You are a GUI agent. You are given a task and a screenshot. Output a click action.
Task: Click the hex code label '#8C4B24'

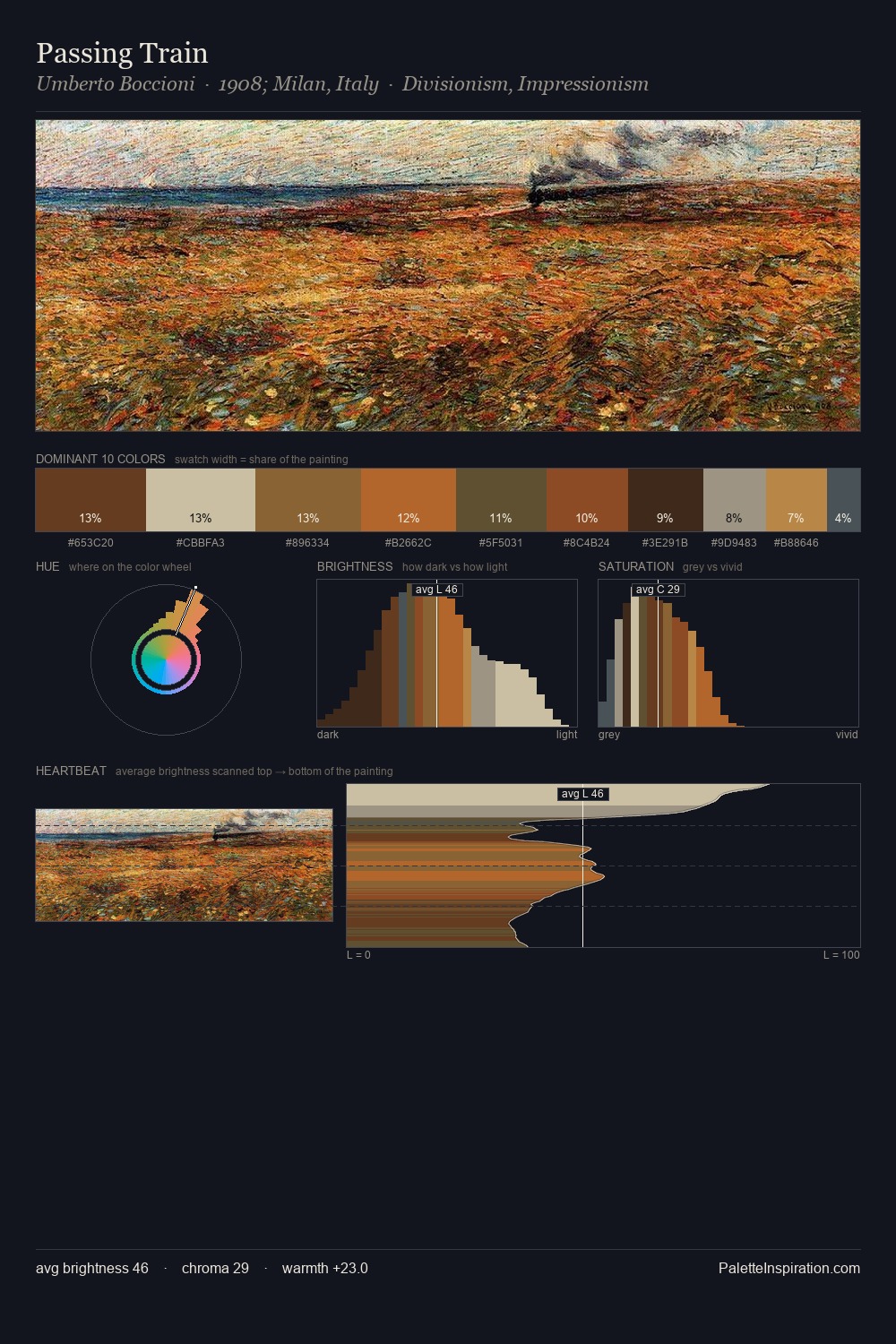pos(587,543)
